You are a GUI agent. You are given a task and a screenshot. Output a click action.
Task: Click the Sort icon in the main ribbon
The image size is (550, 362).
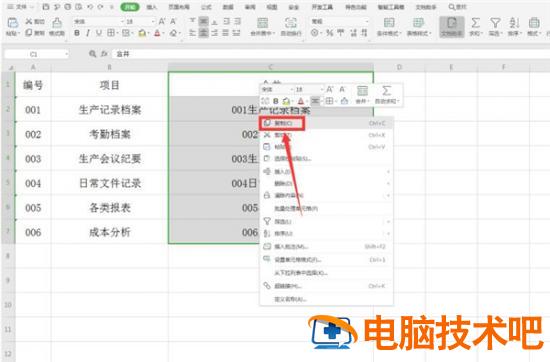tap(514, 23)
